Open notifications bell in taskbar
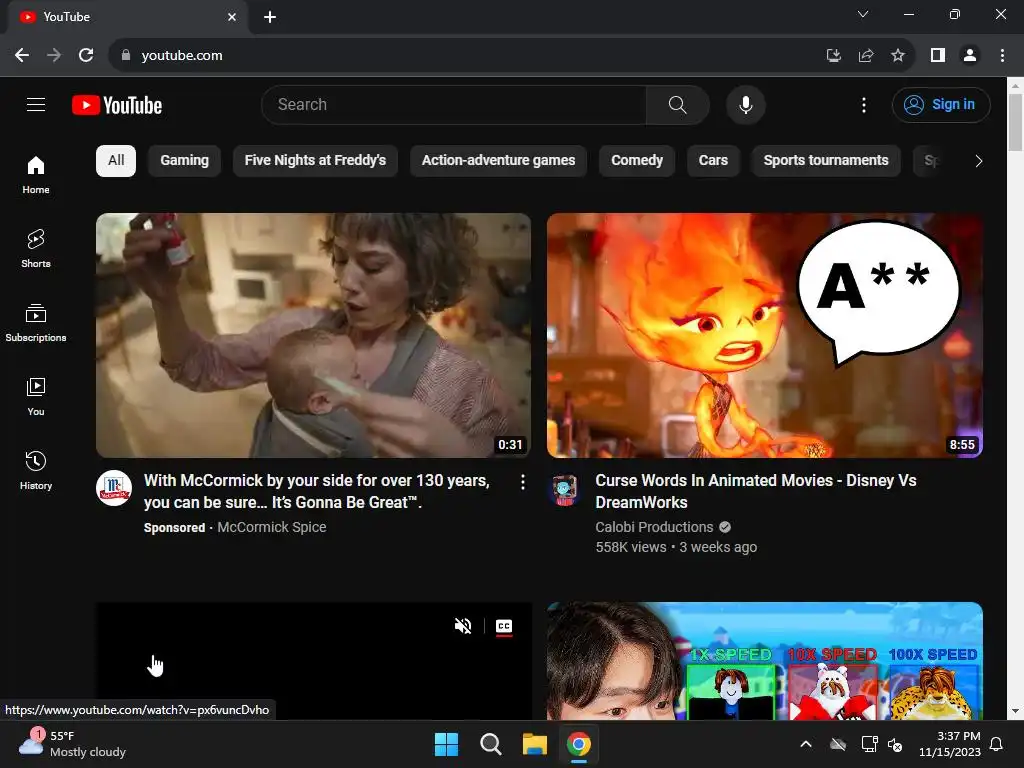The height and width of the screenshot is (768, 1024). click(x=997, y=744)
